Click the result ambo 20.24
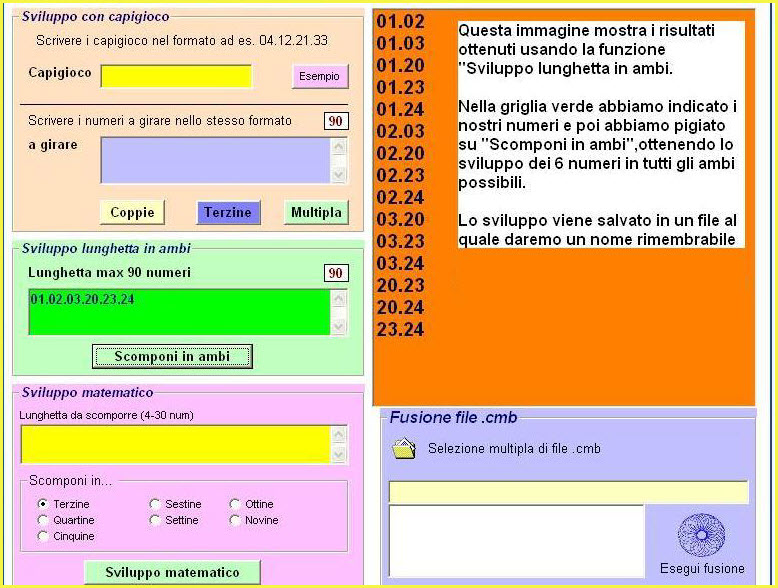Image resolution: width=778 pixels, height=588 pixels. click(x=400, y=307)
